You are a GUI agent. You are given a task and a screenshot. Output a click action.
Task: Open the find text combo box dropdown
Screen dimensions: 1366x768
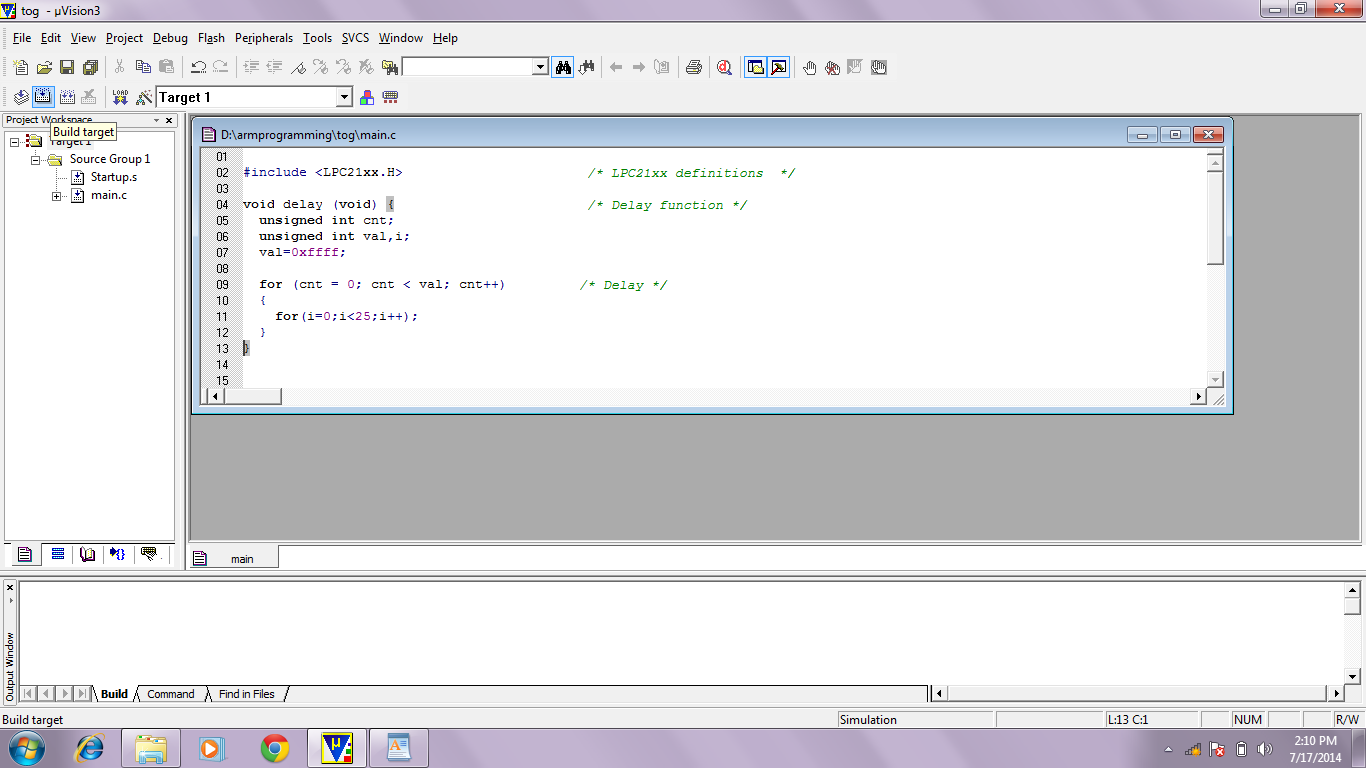pyautogui.click(x=540, y=67)
